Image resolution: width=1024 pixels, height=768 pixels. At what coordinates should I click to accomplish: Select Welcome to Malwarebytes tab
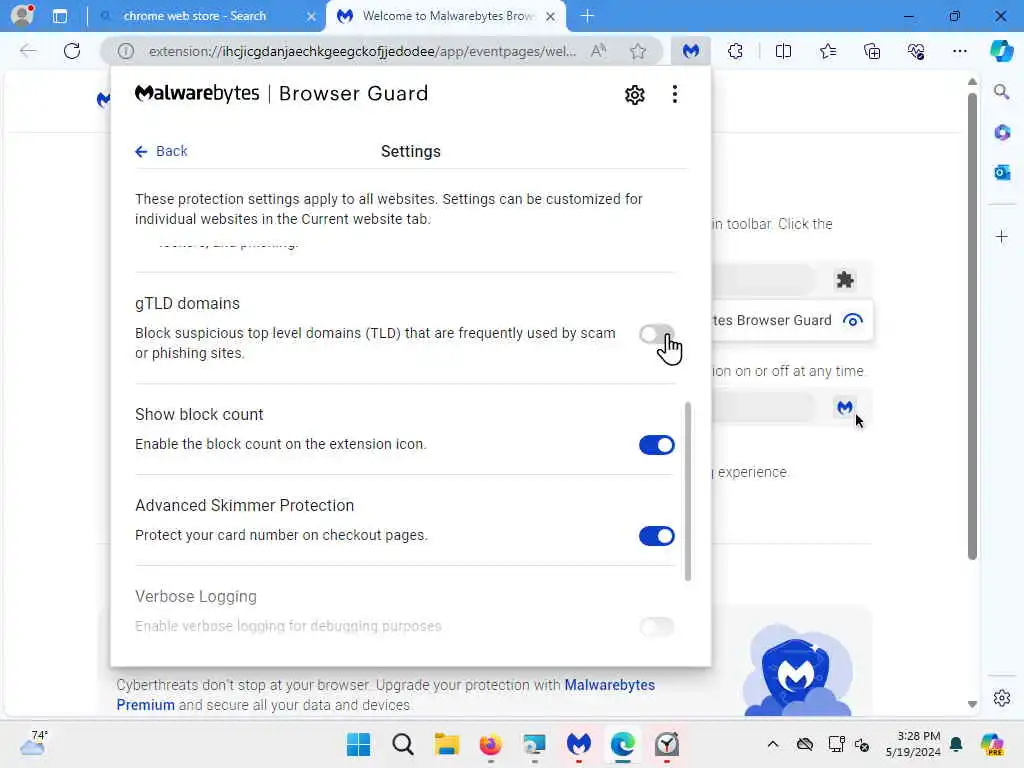[x=446, y=16]
